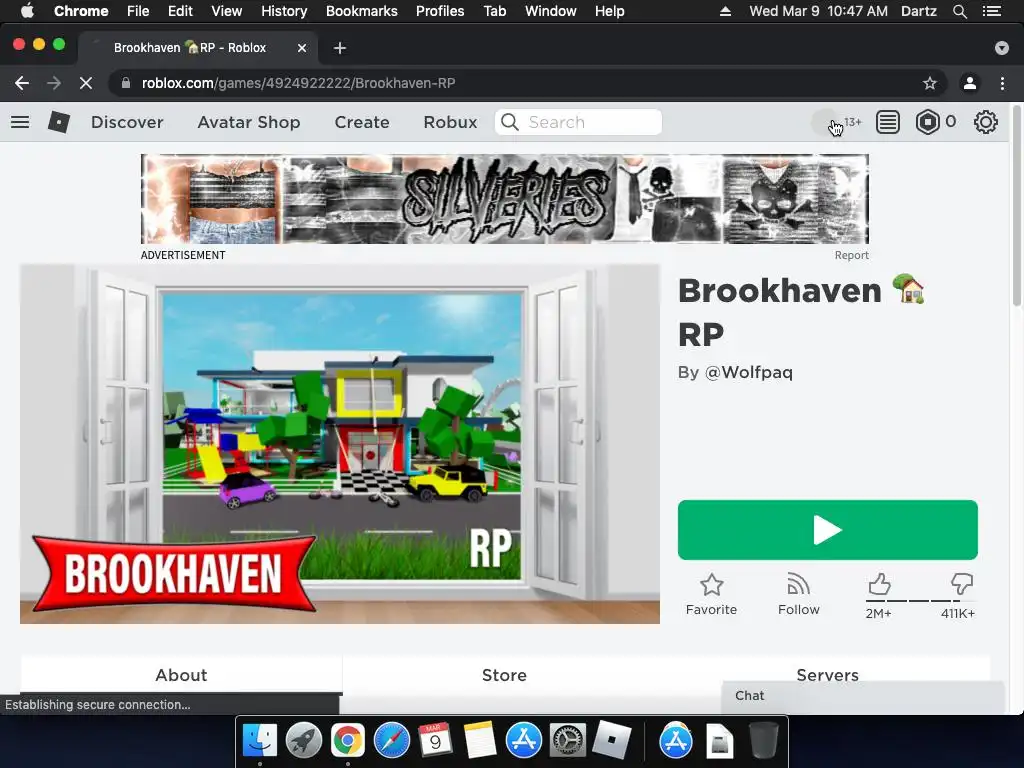Go back using the browser back arrow
Screen dimensions: 1024x768
[x=22, y=83]
